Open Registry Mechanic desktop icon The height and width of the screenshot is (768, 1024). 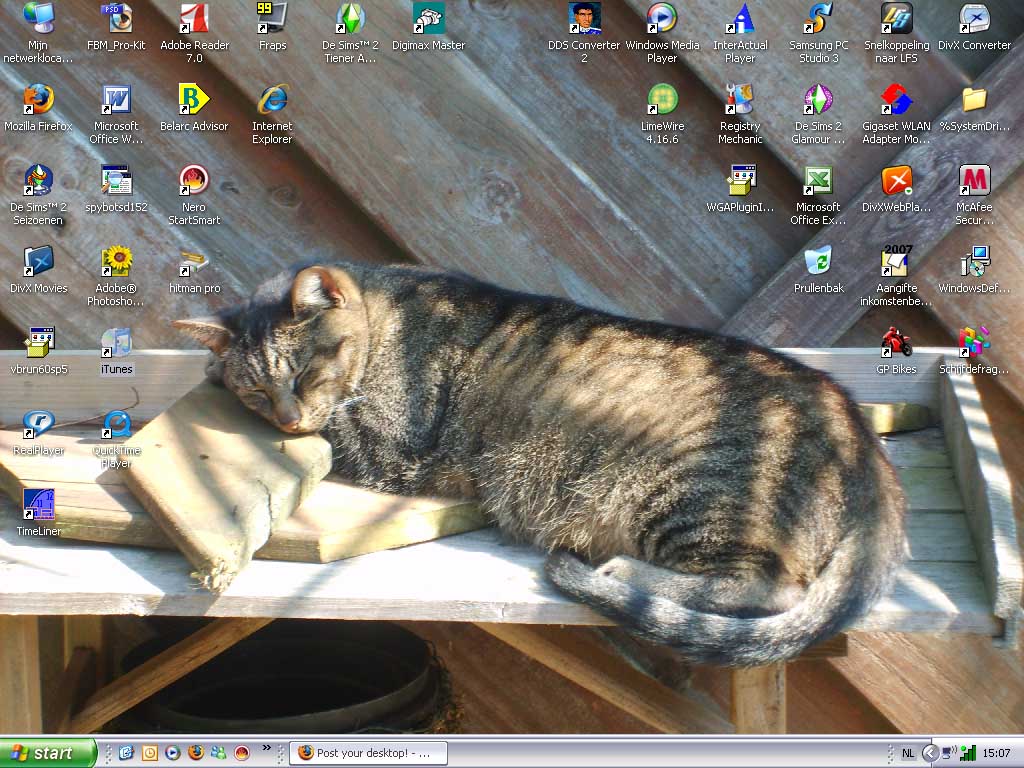tap(740, 114)
